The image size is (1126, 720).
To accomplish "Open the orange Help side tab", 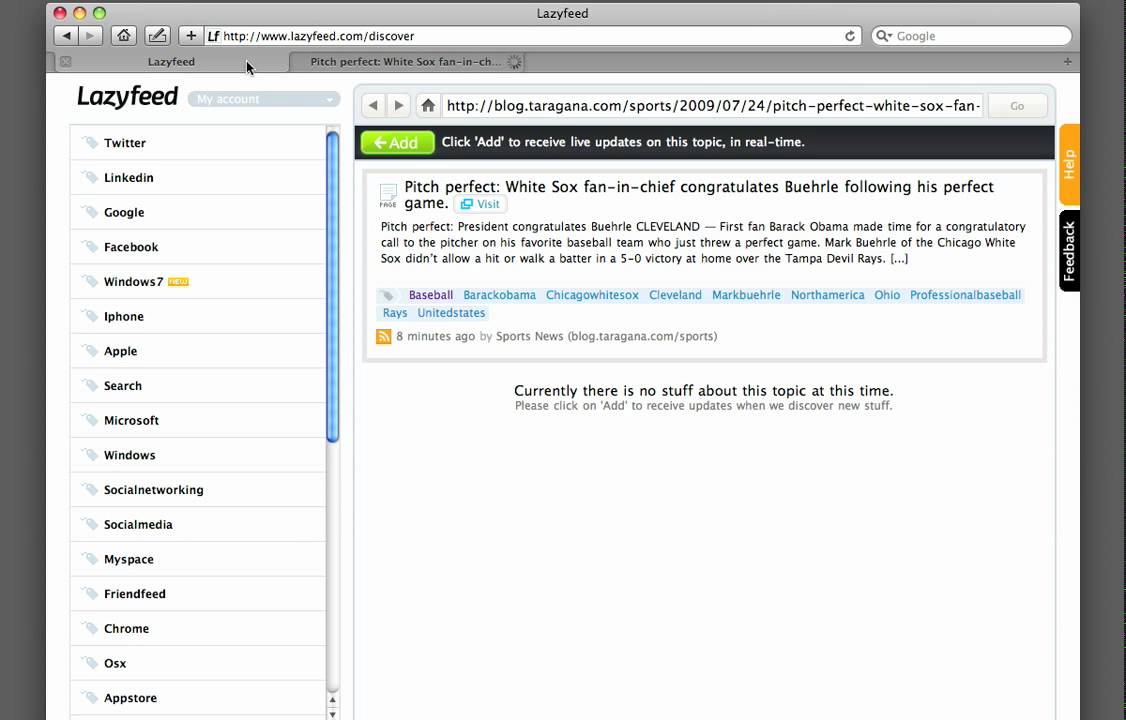I will (x=1069, y=164).
